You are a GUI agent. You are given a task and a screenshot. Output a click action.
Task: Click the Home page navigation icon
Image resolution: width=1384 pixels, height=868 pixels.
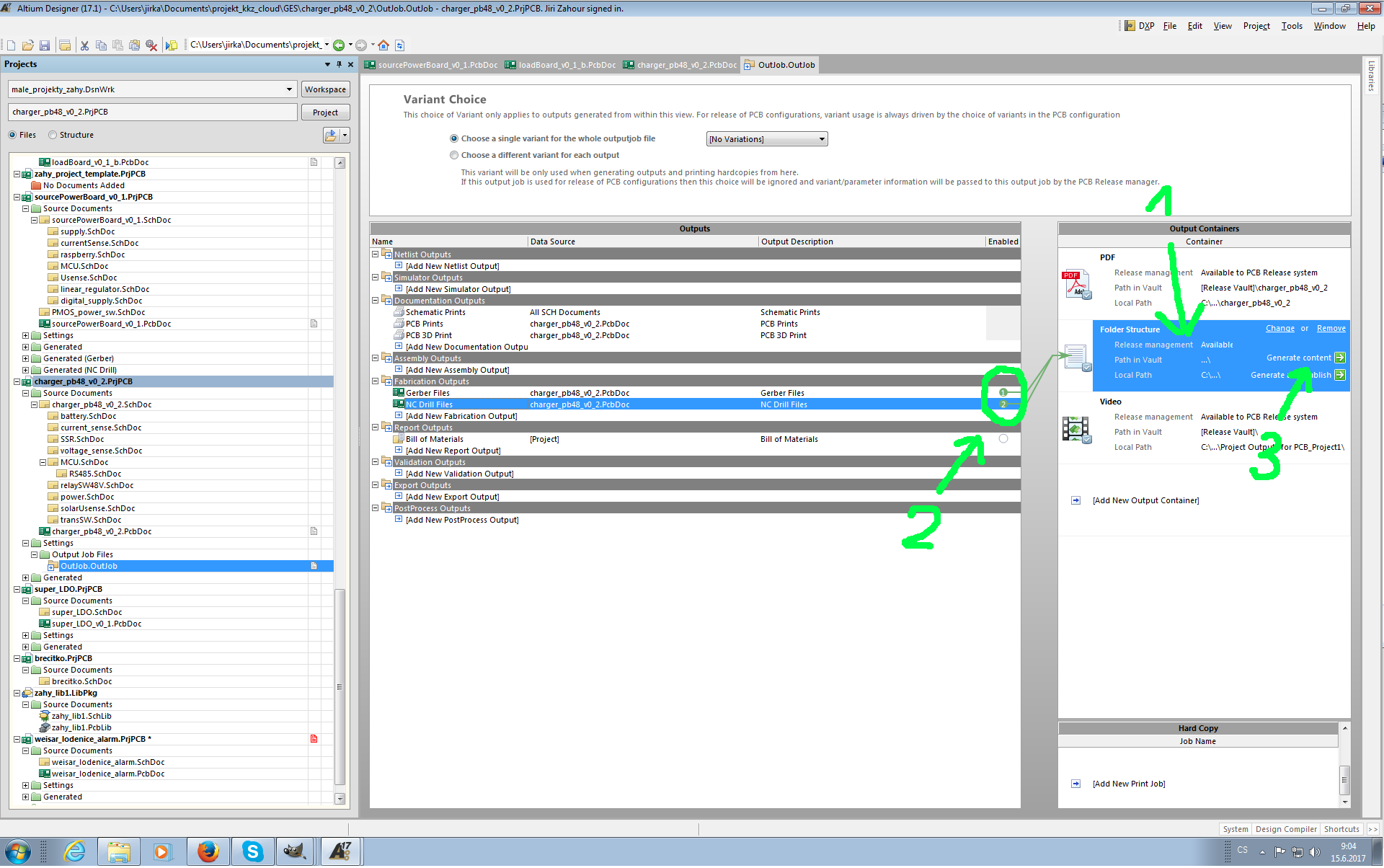pos(383,45)
